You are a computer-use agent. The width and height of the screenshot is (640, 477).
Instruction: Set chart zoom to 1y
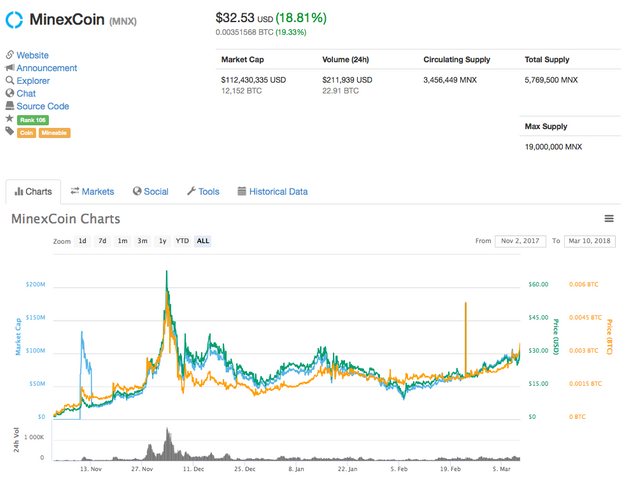(162, 241)
